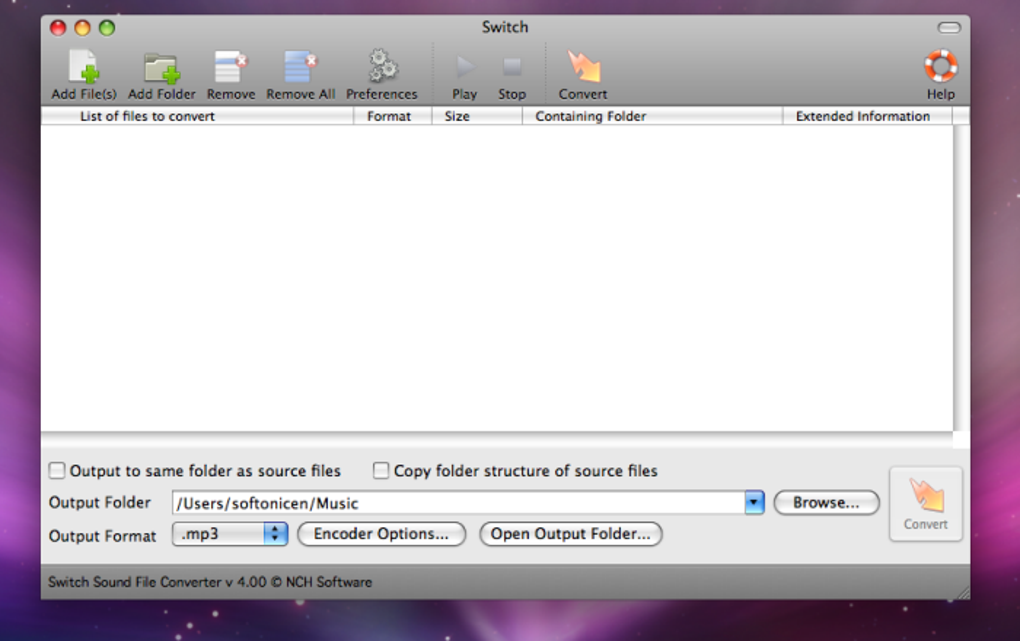Click the Remove All toolbar icon
The width and height of the screenshot is (1020, 641).
301,66
